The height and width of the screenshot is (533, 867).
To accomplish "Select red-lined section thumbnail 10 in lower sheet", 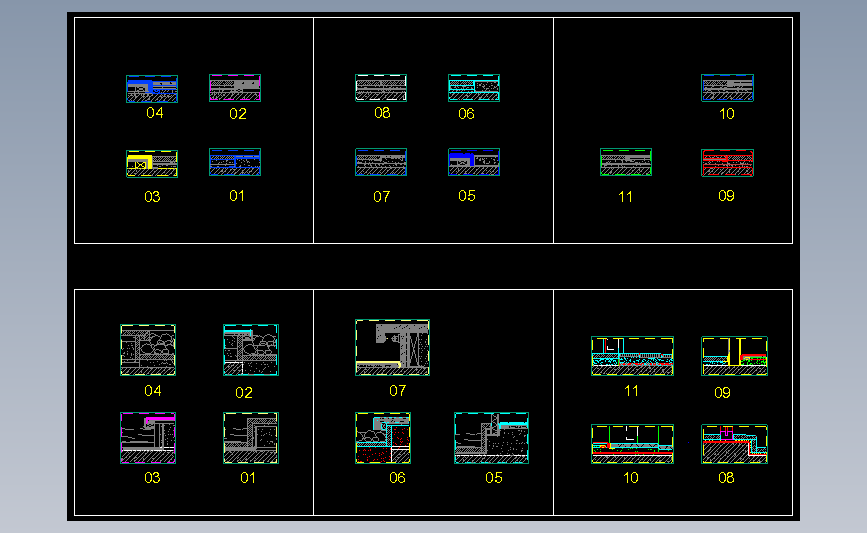I will [x=633, y=444].
